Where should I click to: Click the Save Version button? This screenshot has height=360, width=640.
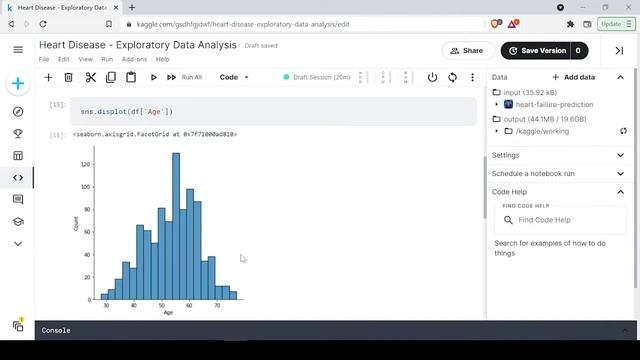[536, 51]
